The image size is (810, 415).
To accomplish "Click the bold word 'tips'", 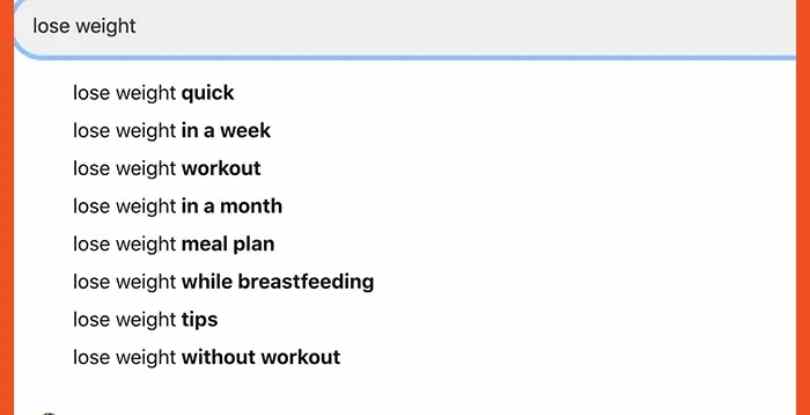I will click(199, 319).
